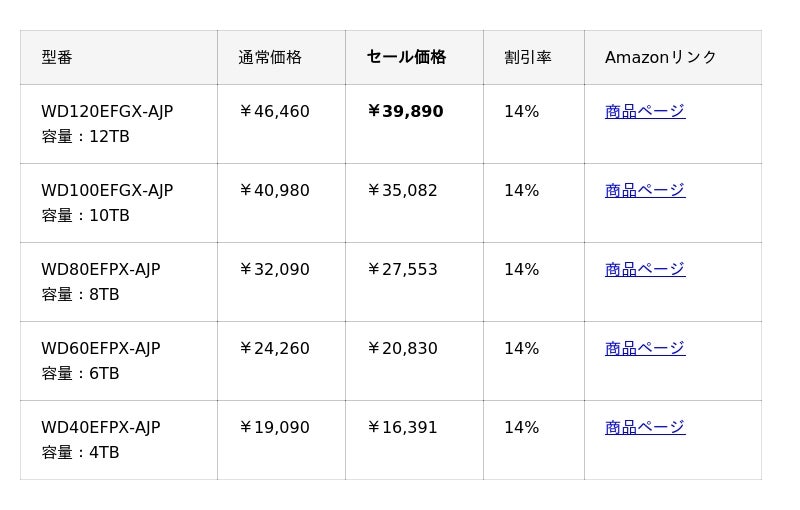This screenshot has width=800, height=510.
Task: Click the ¥19,090 regular price
Action: coord(274,427)
